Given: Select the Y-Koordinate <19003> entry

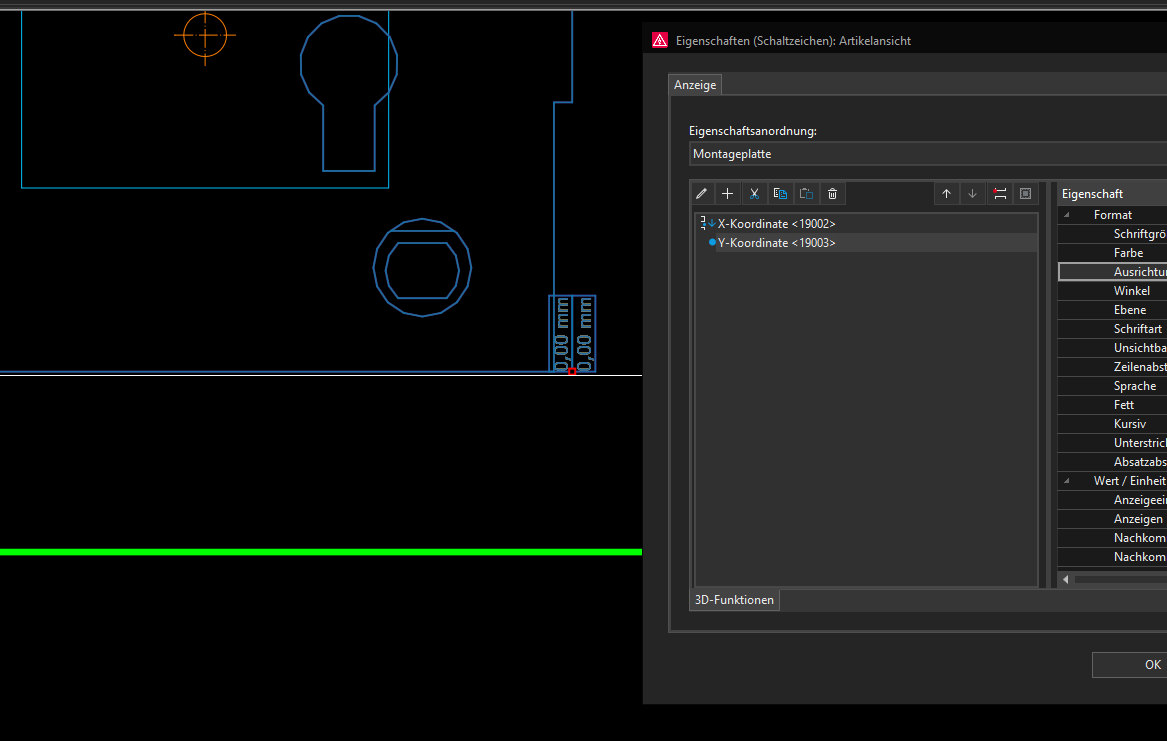Looking at the screenshot, I should [776, 243].
